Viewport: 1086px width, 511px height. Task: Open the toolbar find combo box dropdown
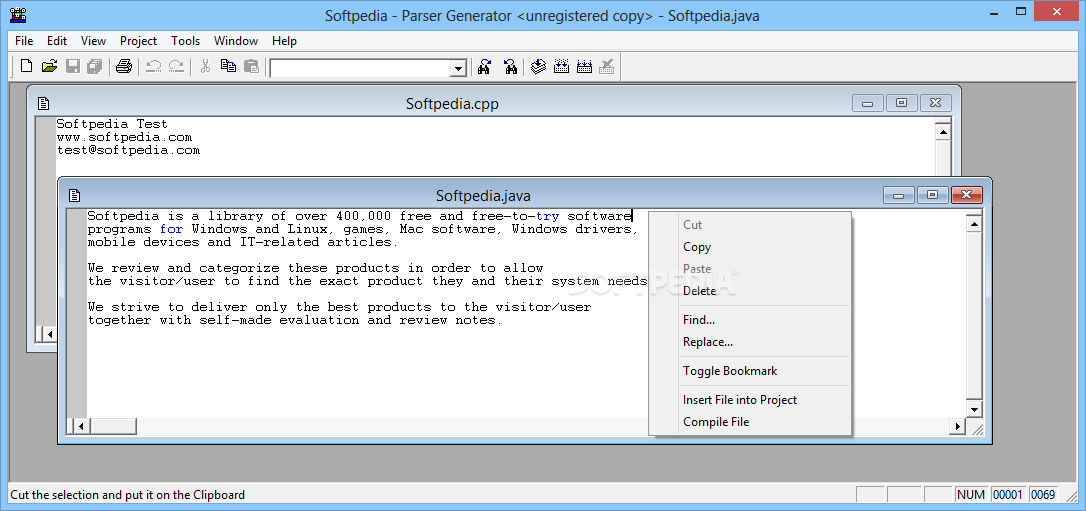click(x=458, y=68)
